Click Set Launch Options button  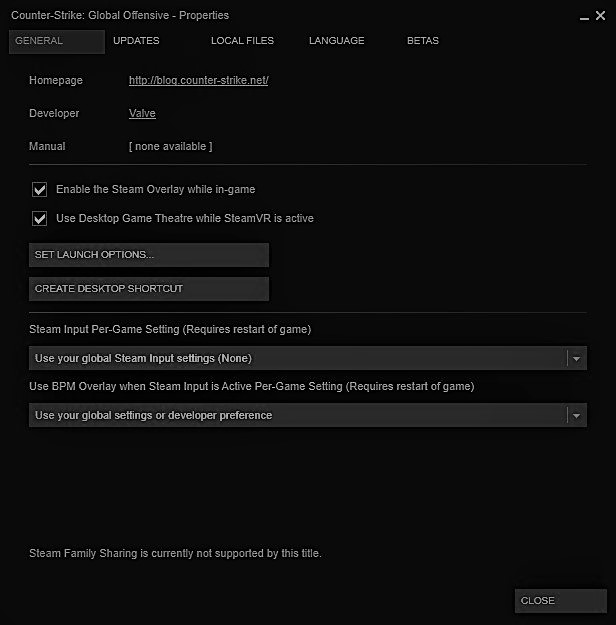149,255
